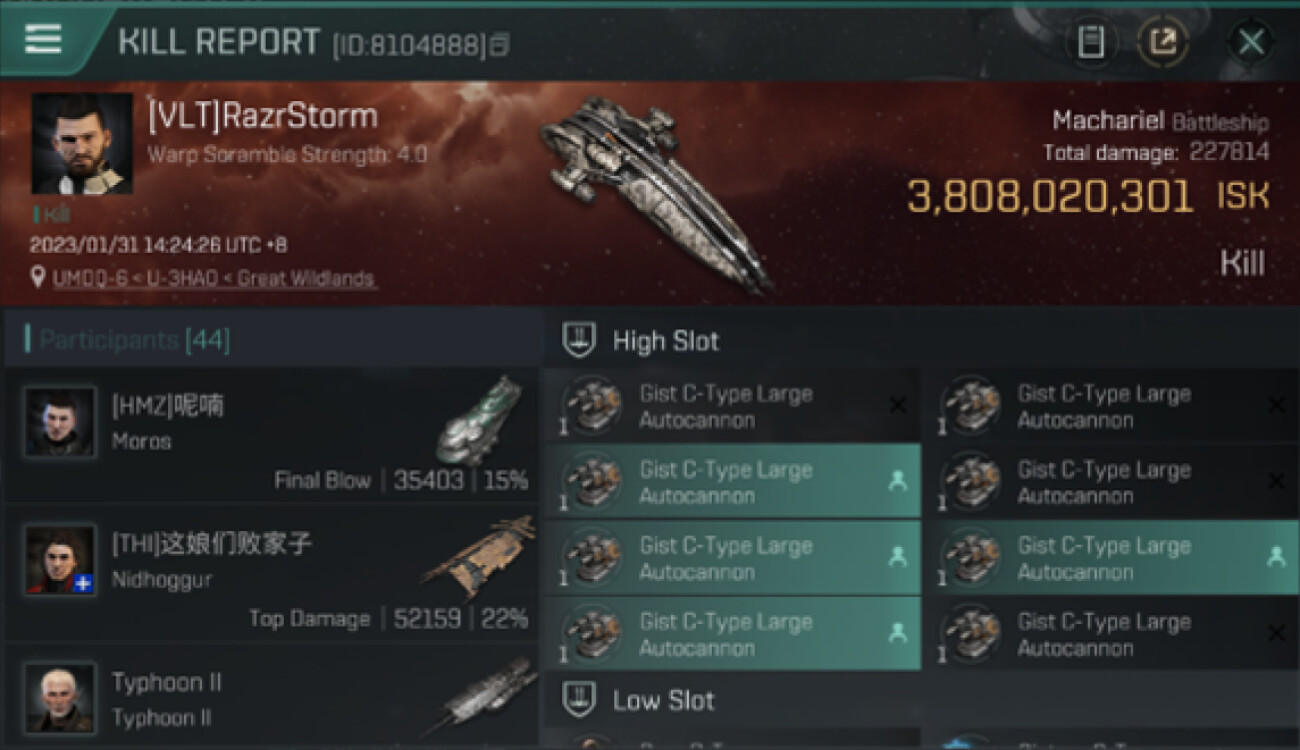Select the Nidhoggur participant portrait
The width and height of the screenshot is (1300, 750).
[60, 559]
